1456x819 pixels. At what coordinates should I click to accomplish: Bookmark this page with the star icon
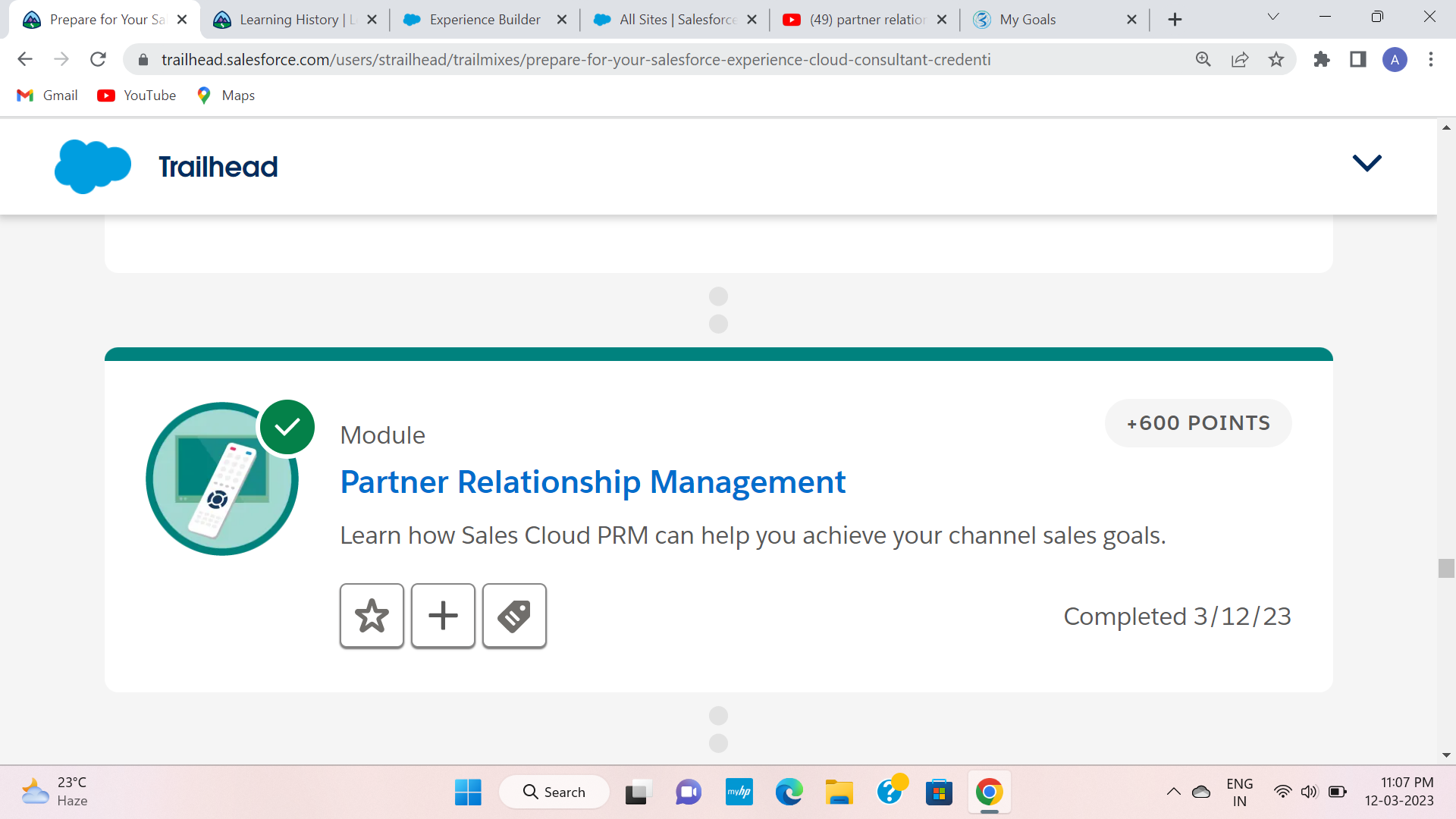coord(1276,59)
